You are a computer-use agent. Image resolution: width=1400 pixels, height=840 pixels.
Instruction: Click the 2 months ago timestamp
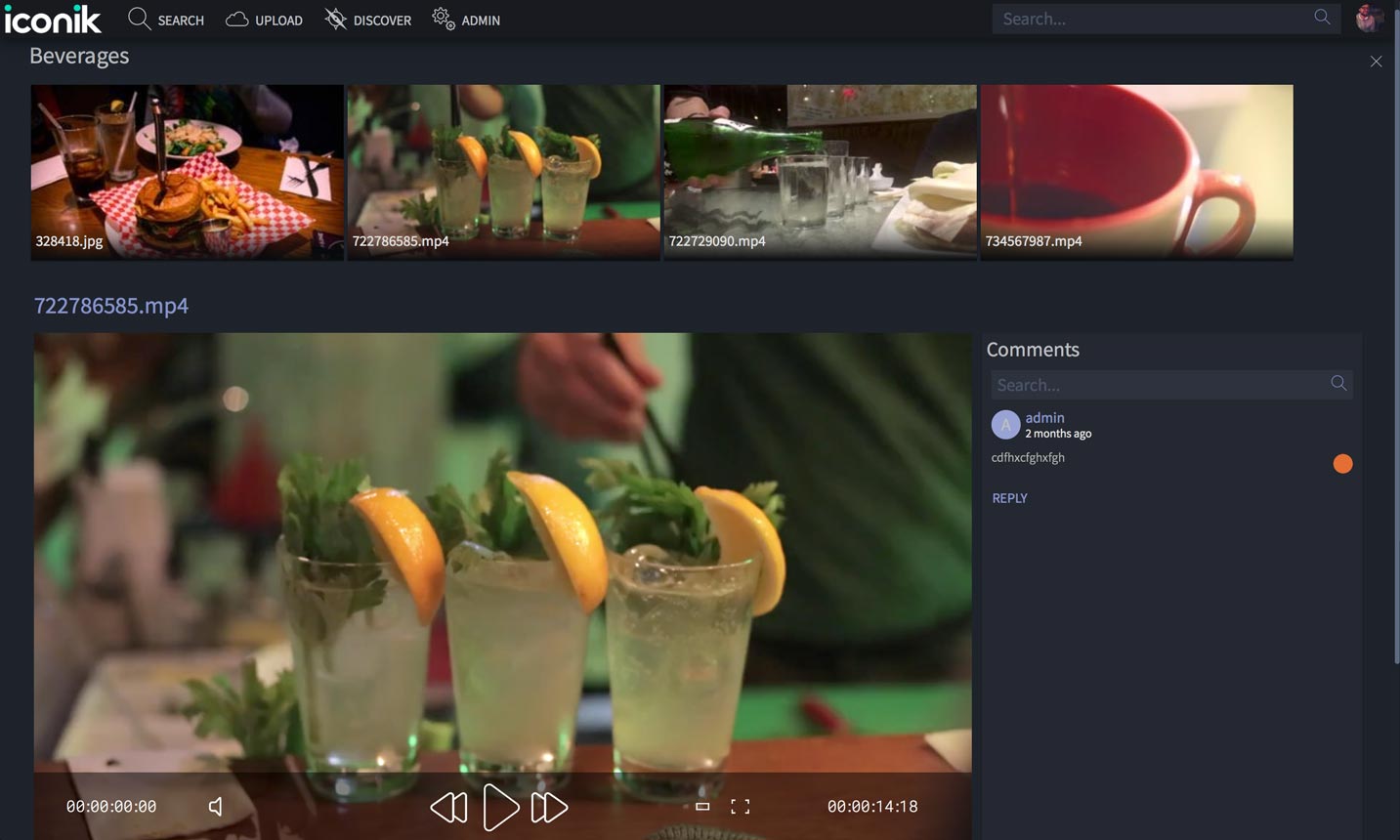(1058, 434)
